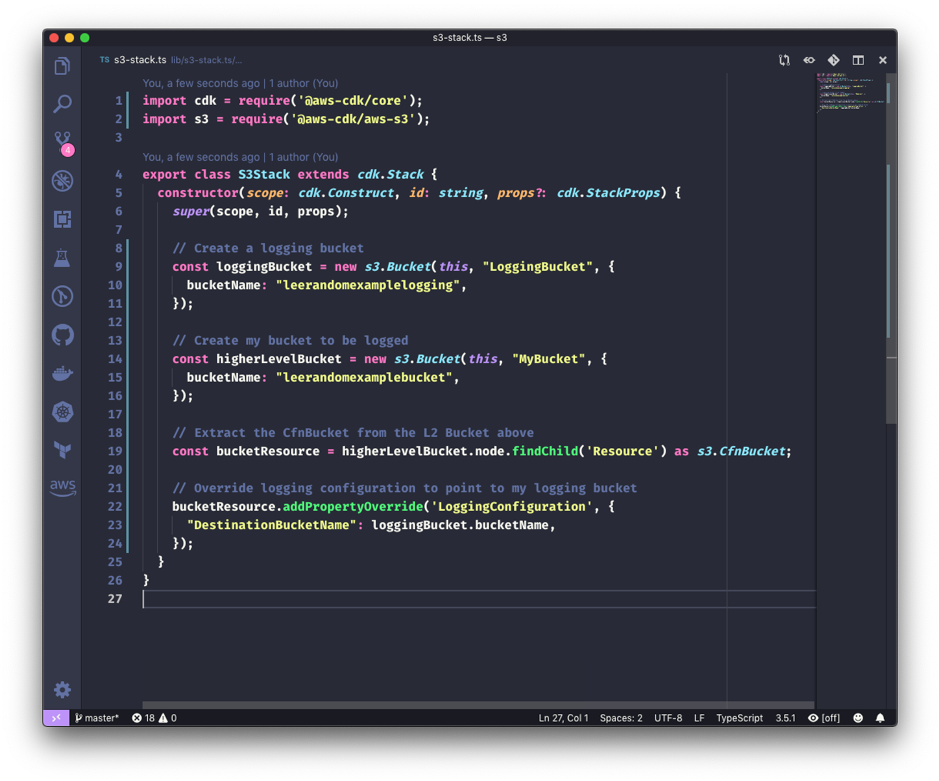Click the settings gear icon
Viewport: 939px width, 781px height.
(62, 689)
